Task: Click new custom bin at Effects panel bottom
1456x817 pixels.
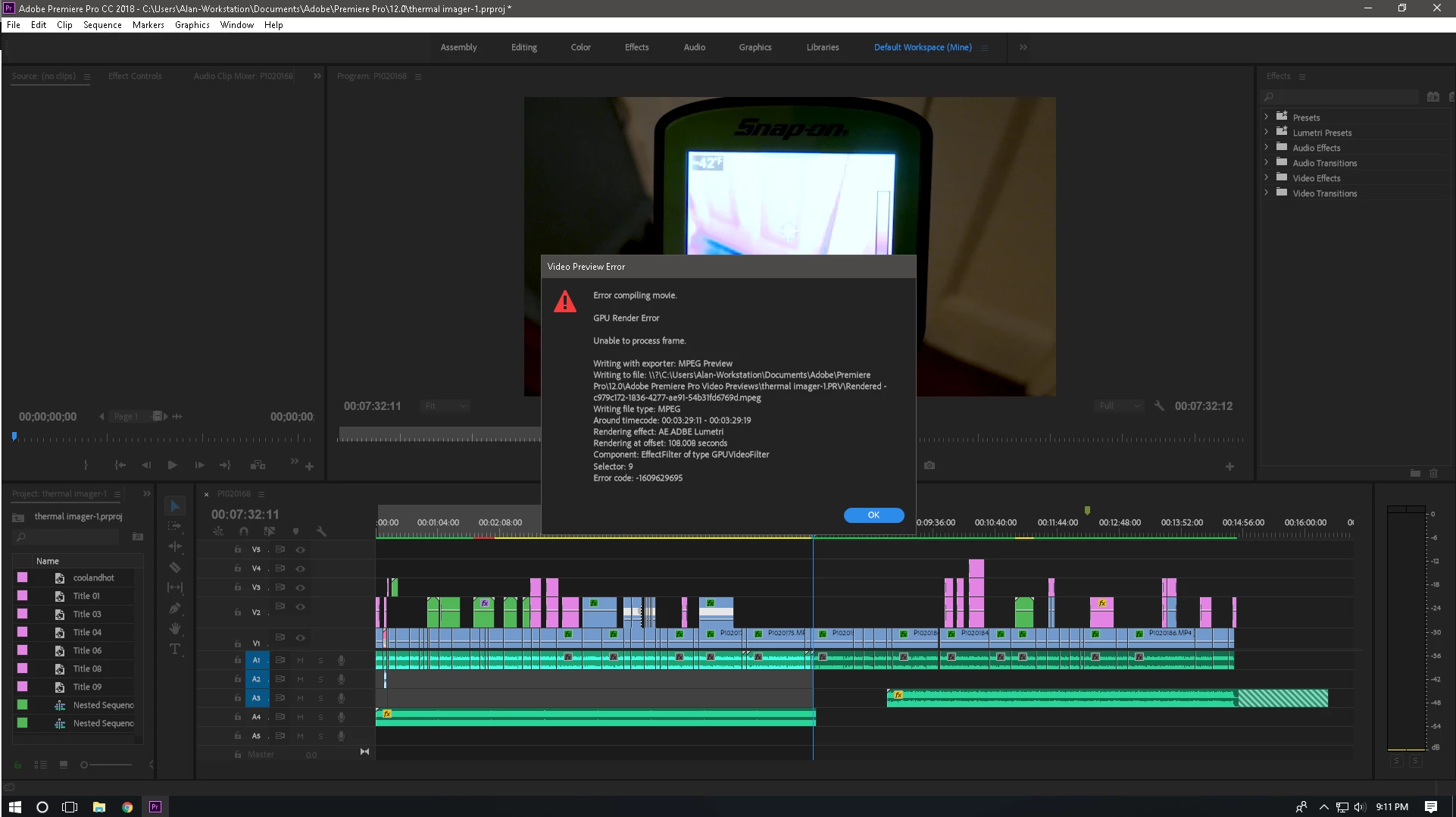Action: pos(1415,473)
